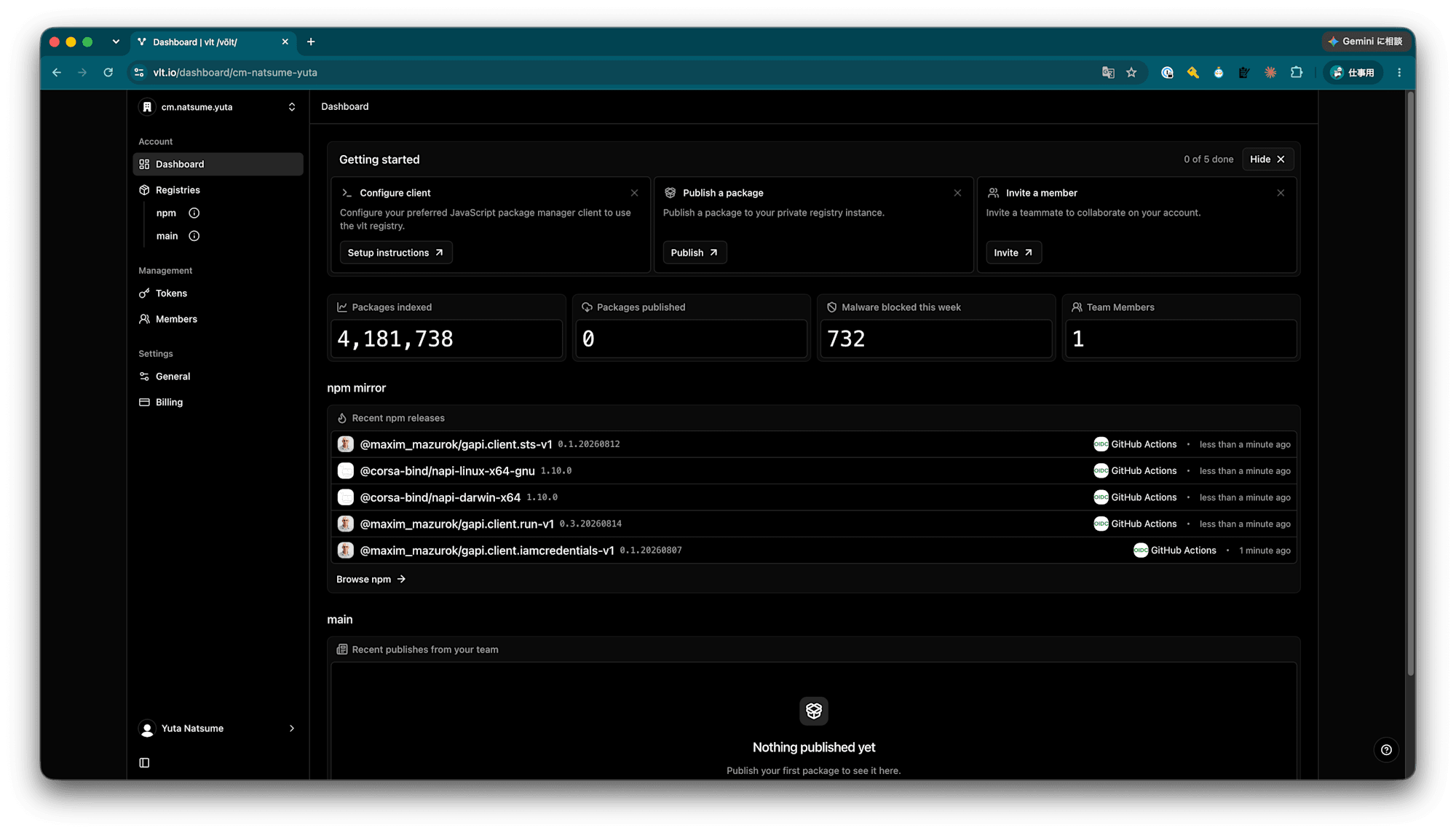Click the Malware blocked value 732
This screenshot has width=1456, height=833.
point(846,339)
